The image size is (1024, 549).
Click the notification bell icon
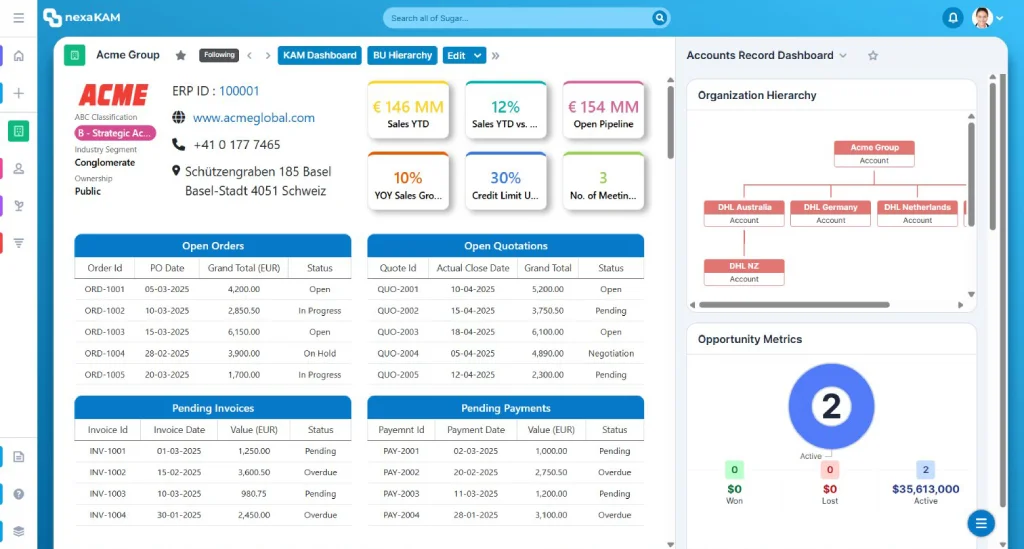pos(953,18)
